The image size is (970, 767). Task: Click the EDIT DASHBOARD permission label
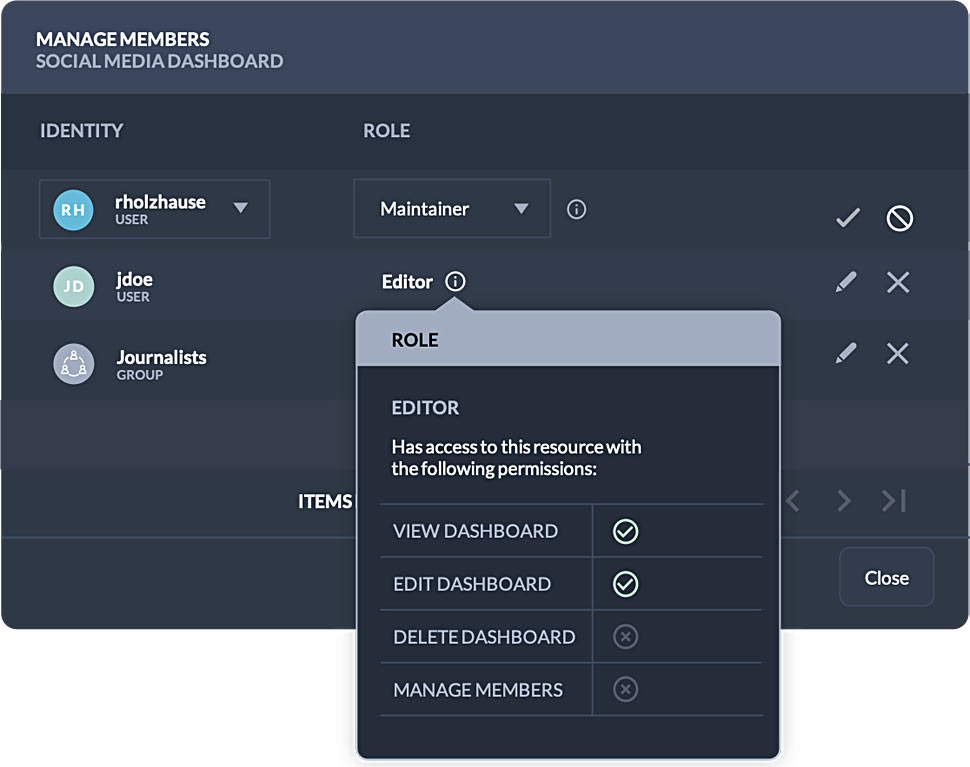pos(472,584)
